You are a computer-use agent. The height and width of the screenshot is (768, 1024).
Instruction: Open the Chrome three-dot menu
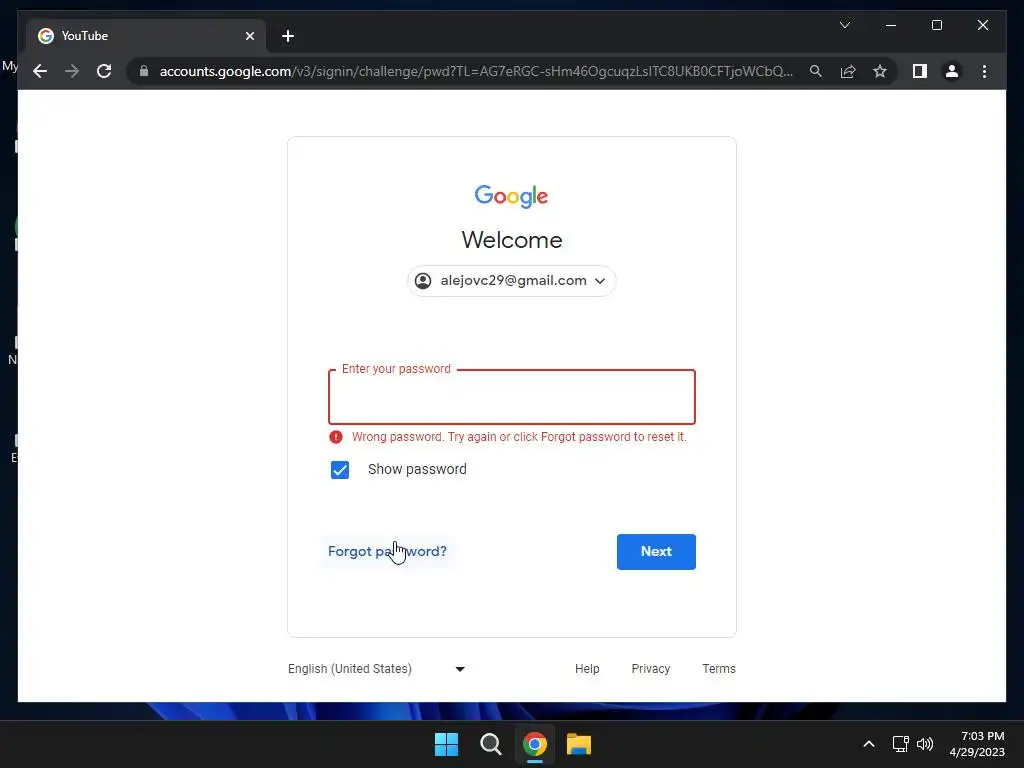[984, 71]
